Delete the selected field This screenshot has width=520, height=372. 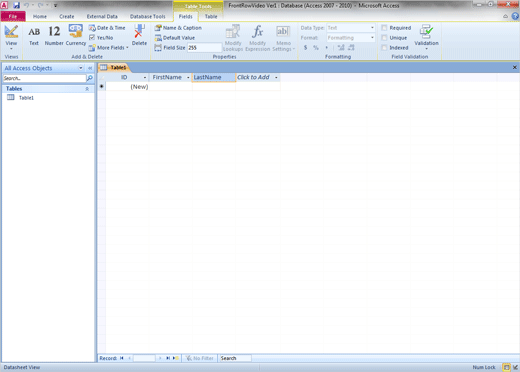(x=139, y=35)
